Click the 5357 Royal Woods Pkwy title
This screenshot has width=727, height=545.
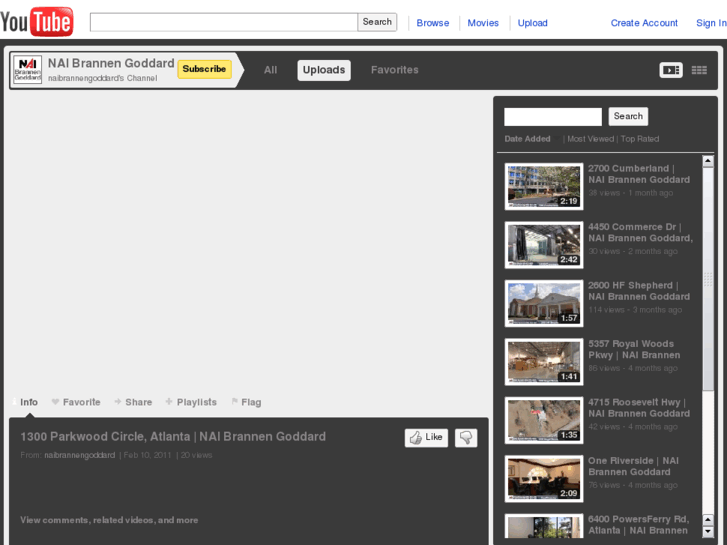pyautogui.click(x=634, y=349)
